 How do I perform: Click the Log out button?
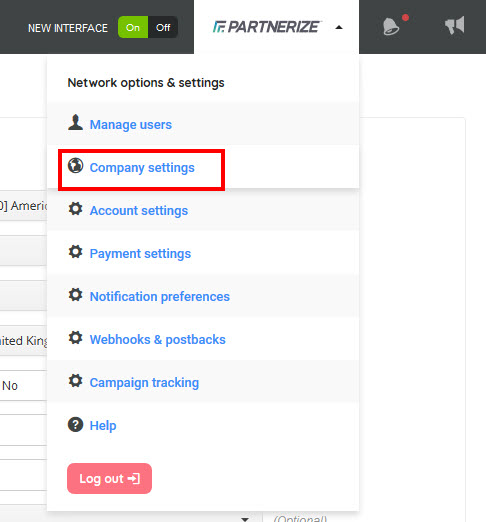pyautogui.click(x=109, y=478)
